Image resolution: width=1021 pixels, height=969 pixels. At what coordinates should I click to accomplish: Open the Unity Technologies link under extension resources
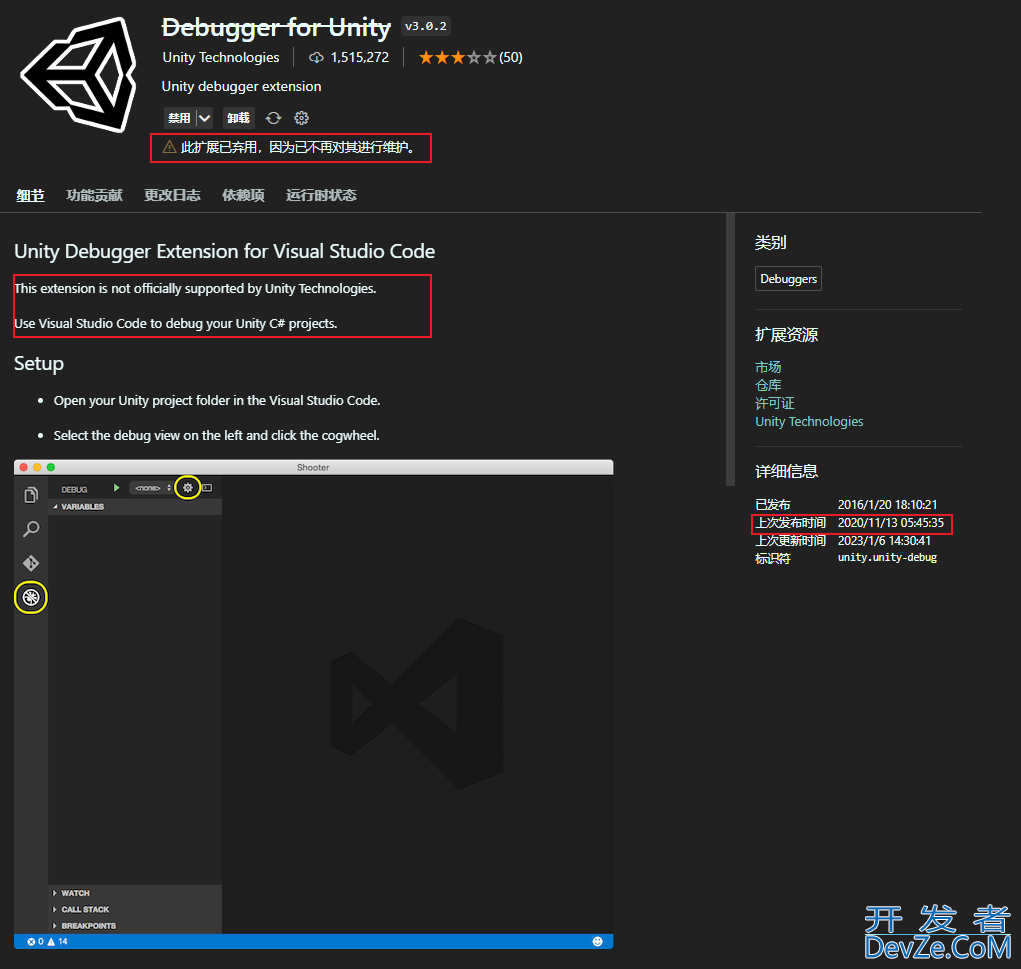(809, 421)
